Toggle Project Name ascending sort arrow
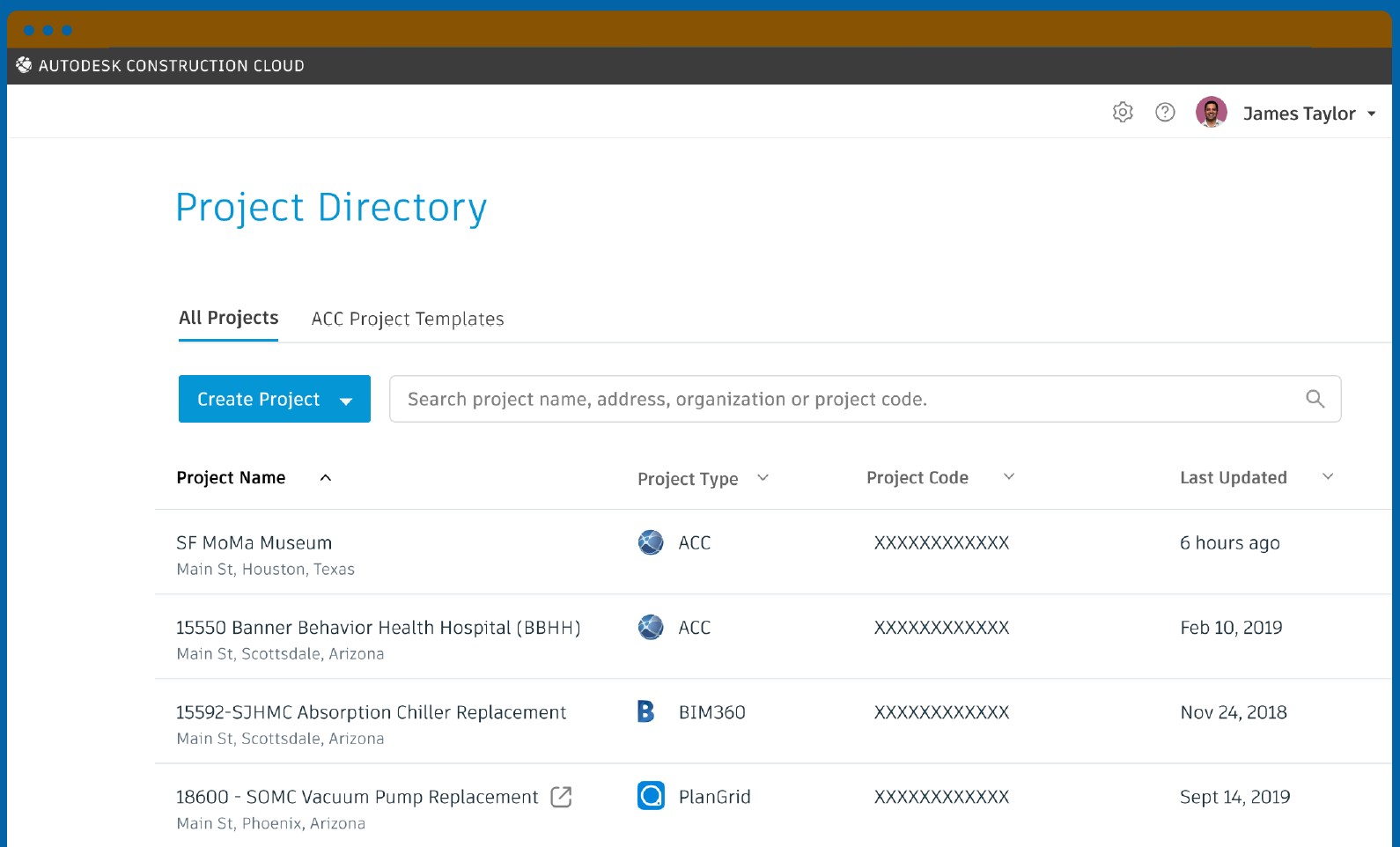 326,477
